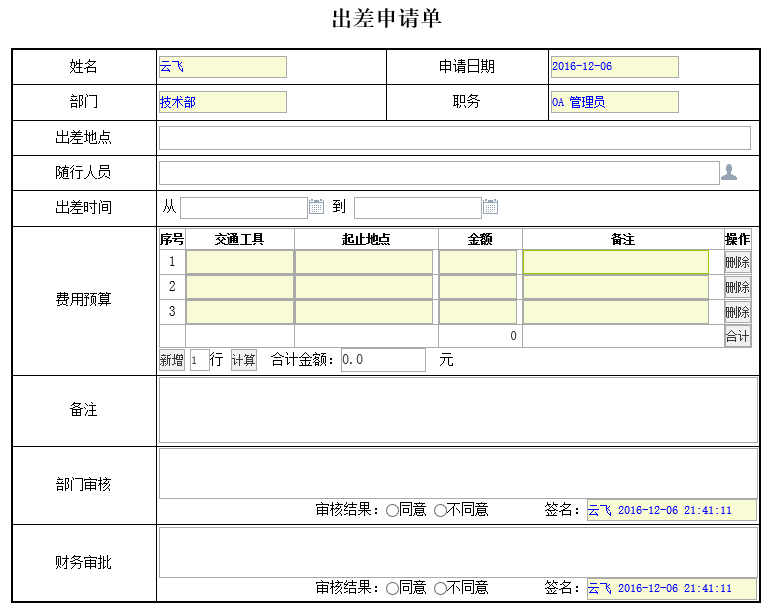Focus 金额 cell in budget row 3
Screen dimensions: 769x615
pyautogui.click(x=478, y=312)
